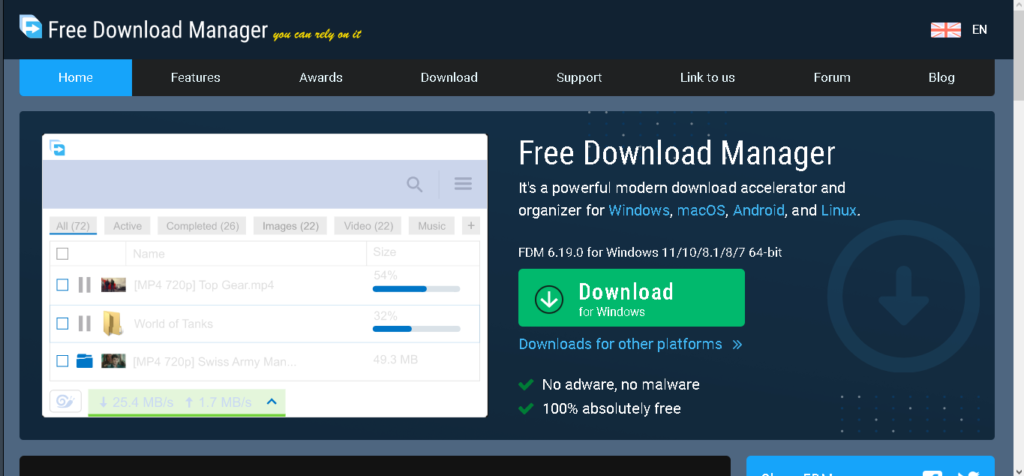This screenshot has height=476, width=1024.
Task: Follow the Android platform link
Action: pyautogui.click(x=758, y=210)
